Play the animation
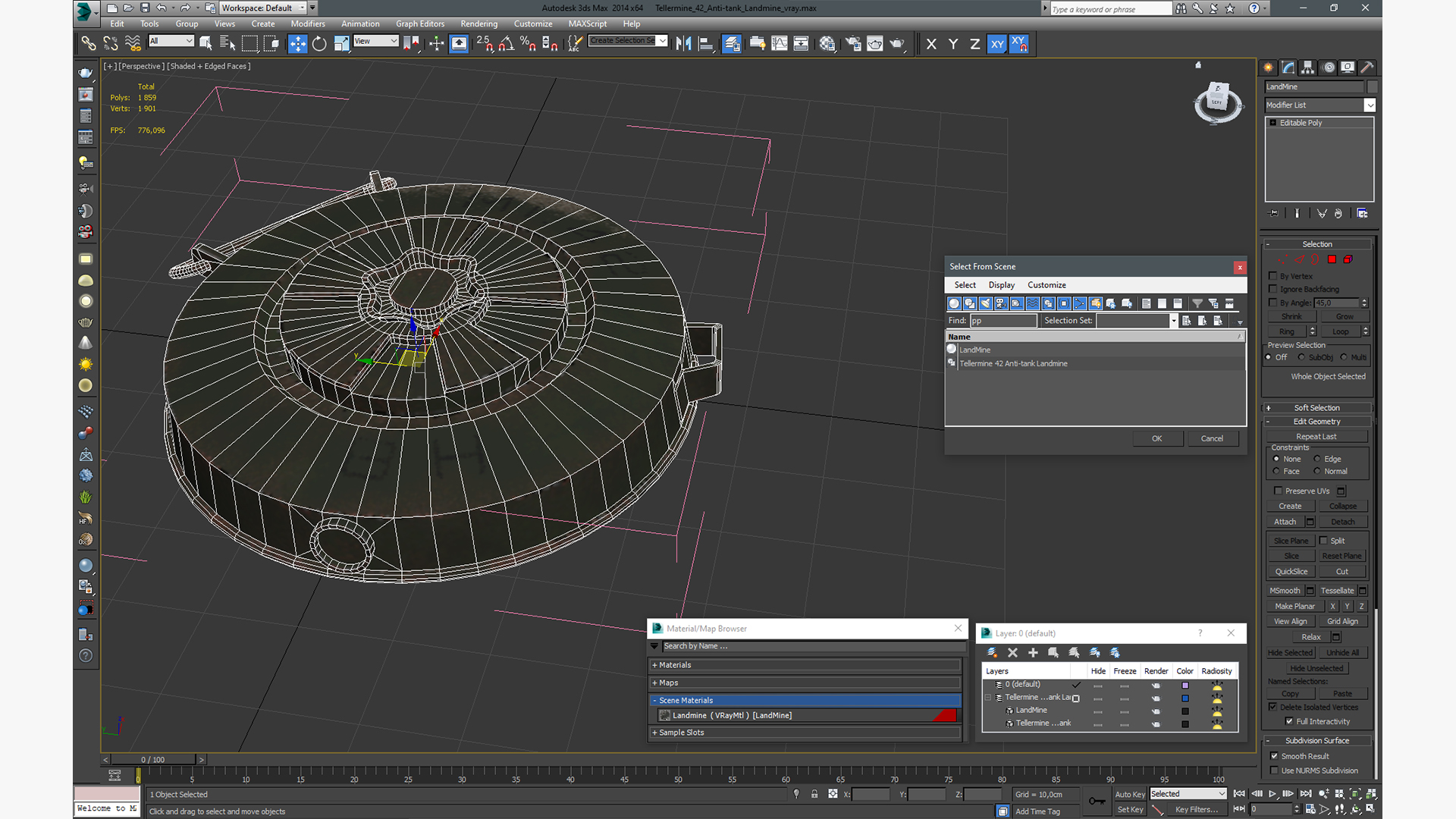The width and height of the screenshot is (1456, 819). tap(1272, 794)
